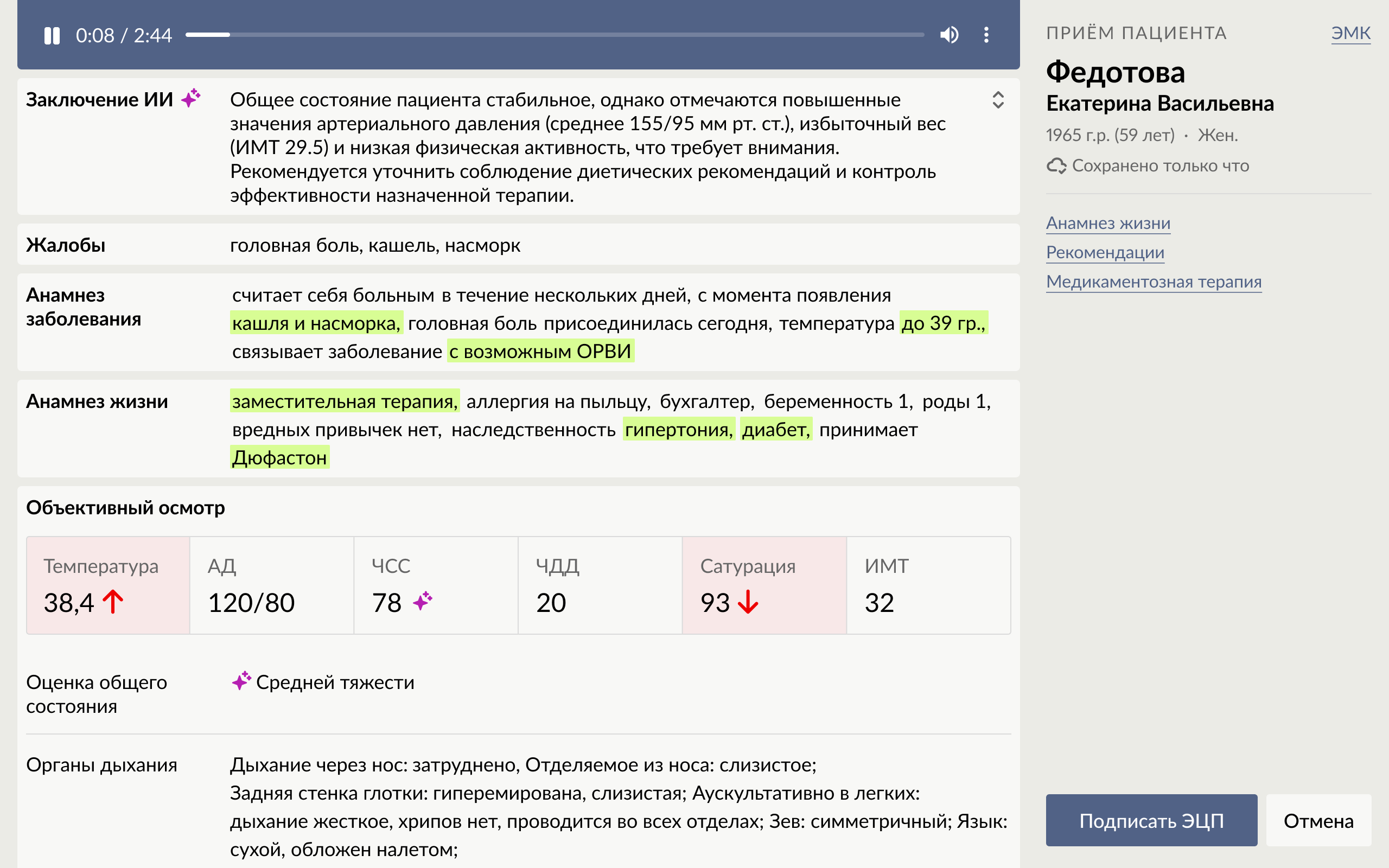The height and width of the screenshot is (868, 1389).
Task: Select the highlighted phrase до 39 гр.
Action: pyautogui.click(x=944, y=323)
